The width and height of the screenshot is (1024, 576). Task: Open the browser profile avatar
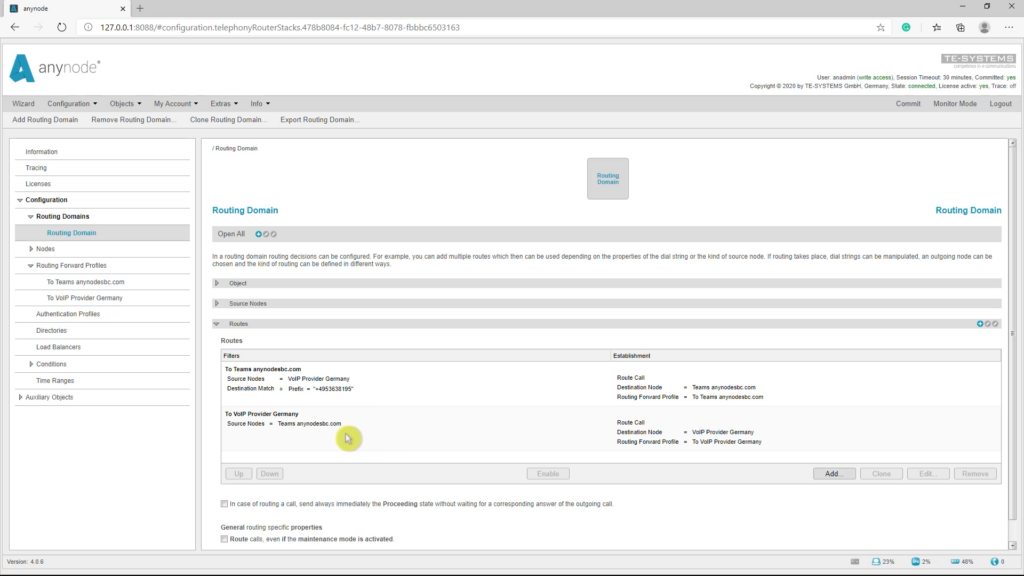(x=984, y=27)
